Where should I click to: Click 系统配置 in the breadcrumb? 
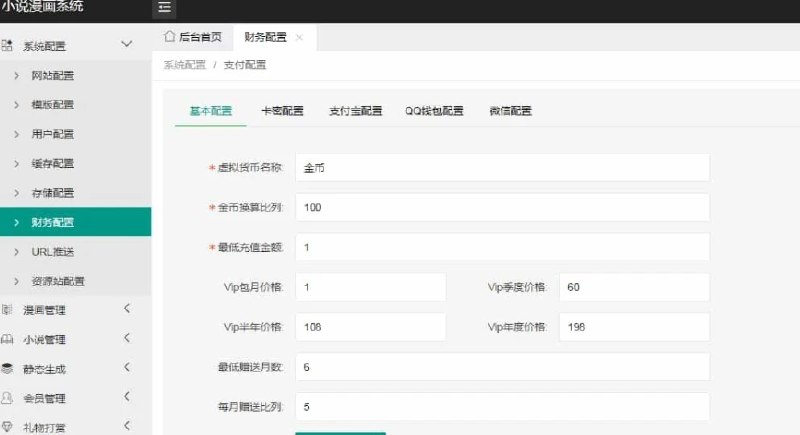click(x=185, y=65)
